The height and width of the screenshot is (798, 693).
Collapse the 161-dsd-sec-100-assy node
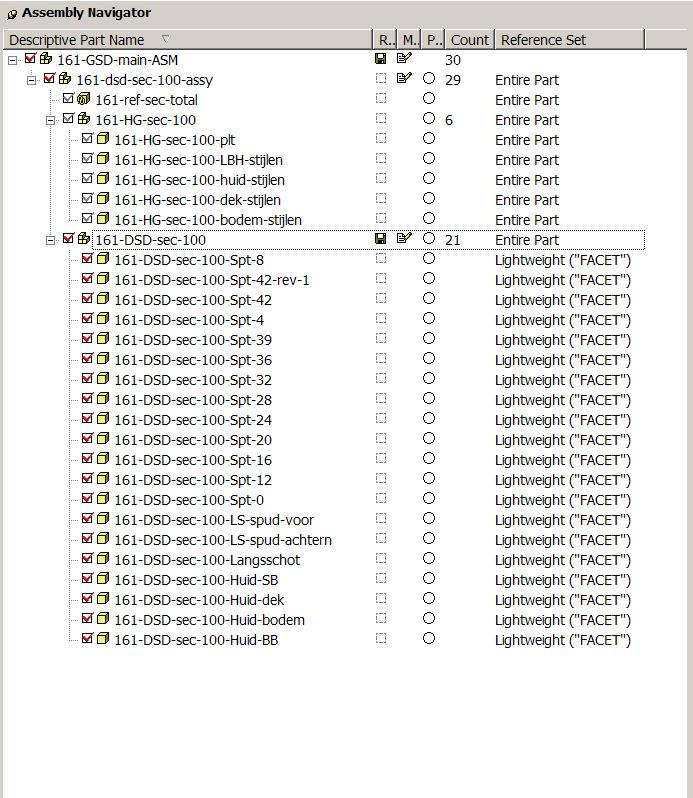click(31, 80)
